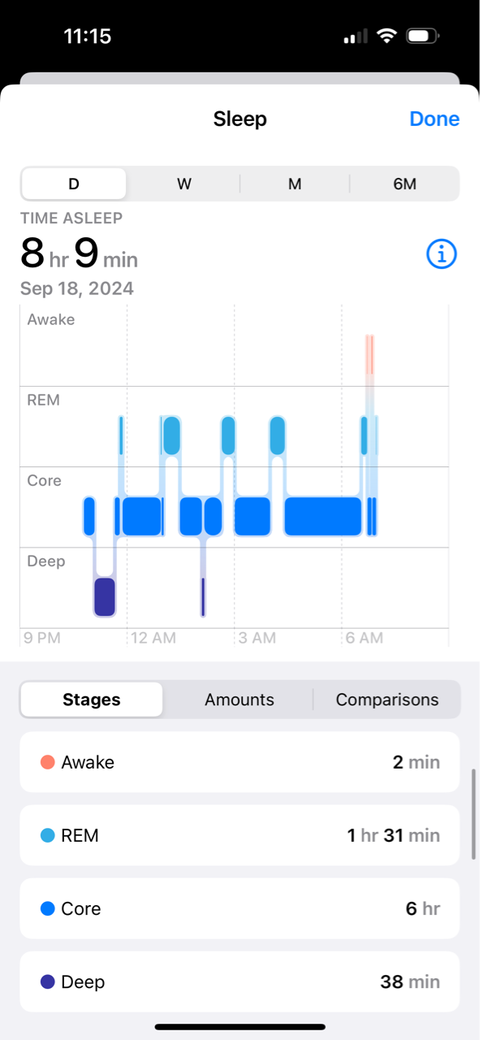Tap the light blue REM dot
The width and height of the screenshot is (480, 1040).
pos(48,835)
